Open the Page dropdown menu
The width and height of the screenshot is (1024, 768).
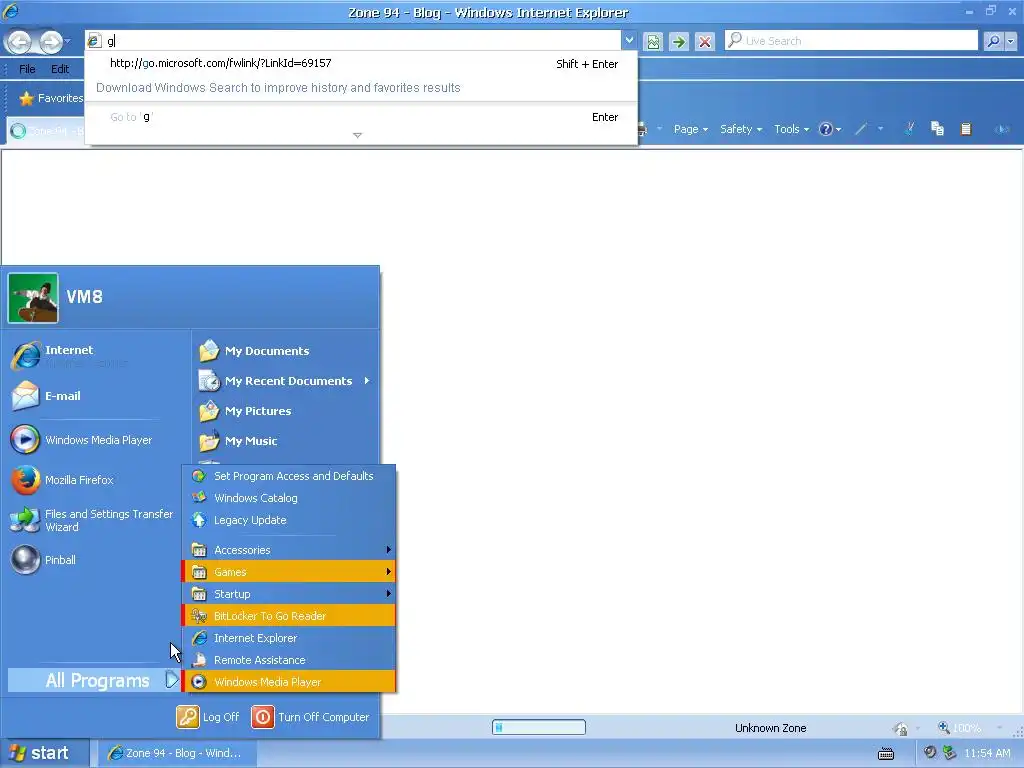tap(690, 129)
